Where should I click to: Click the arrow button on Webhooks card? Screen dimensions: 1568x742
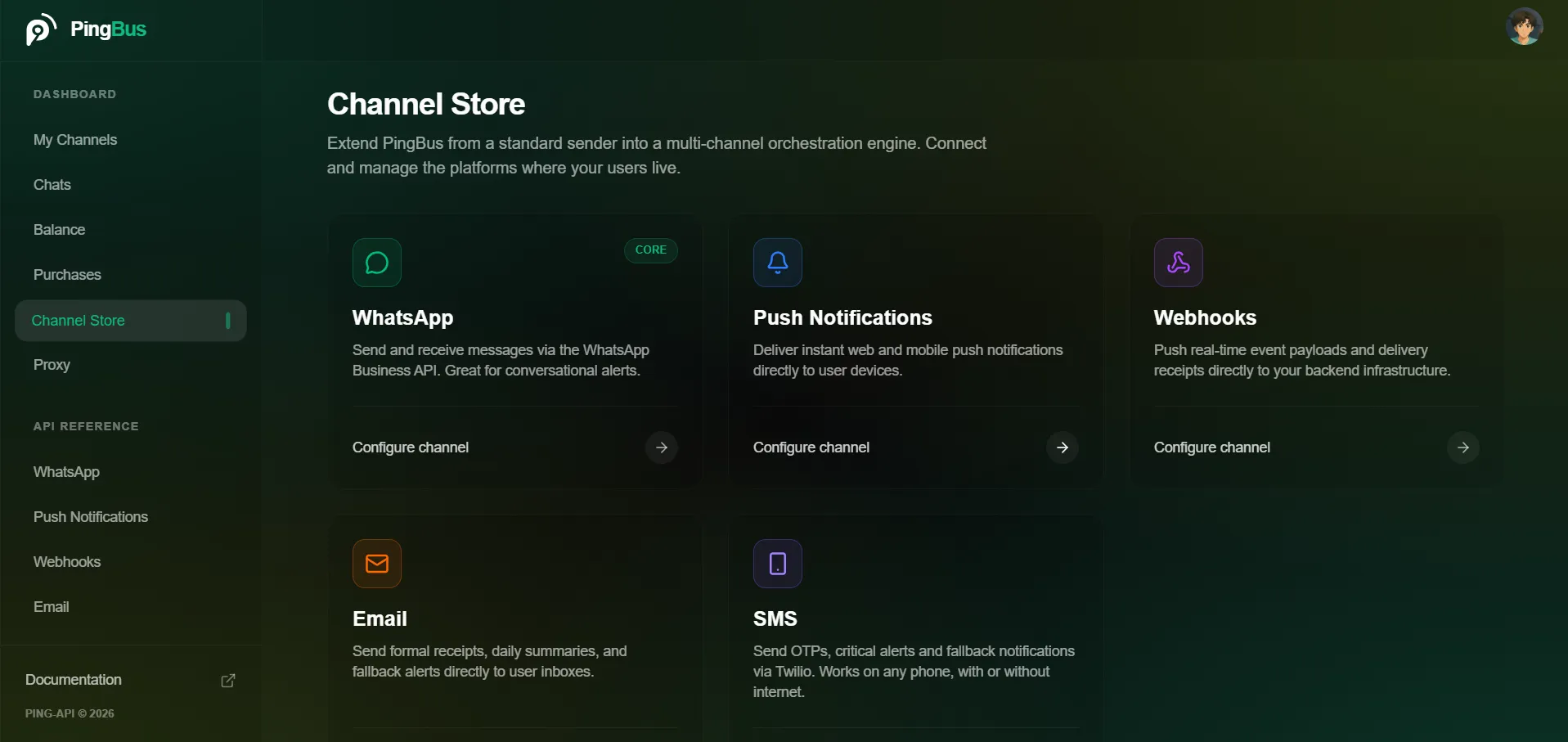(1463, 447)
